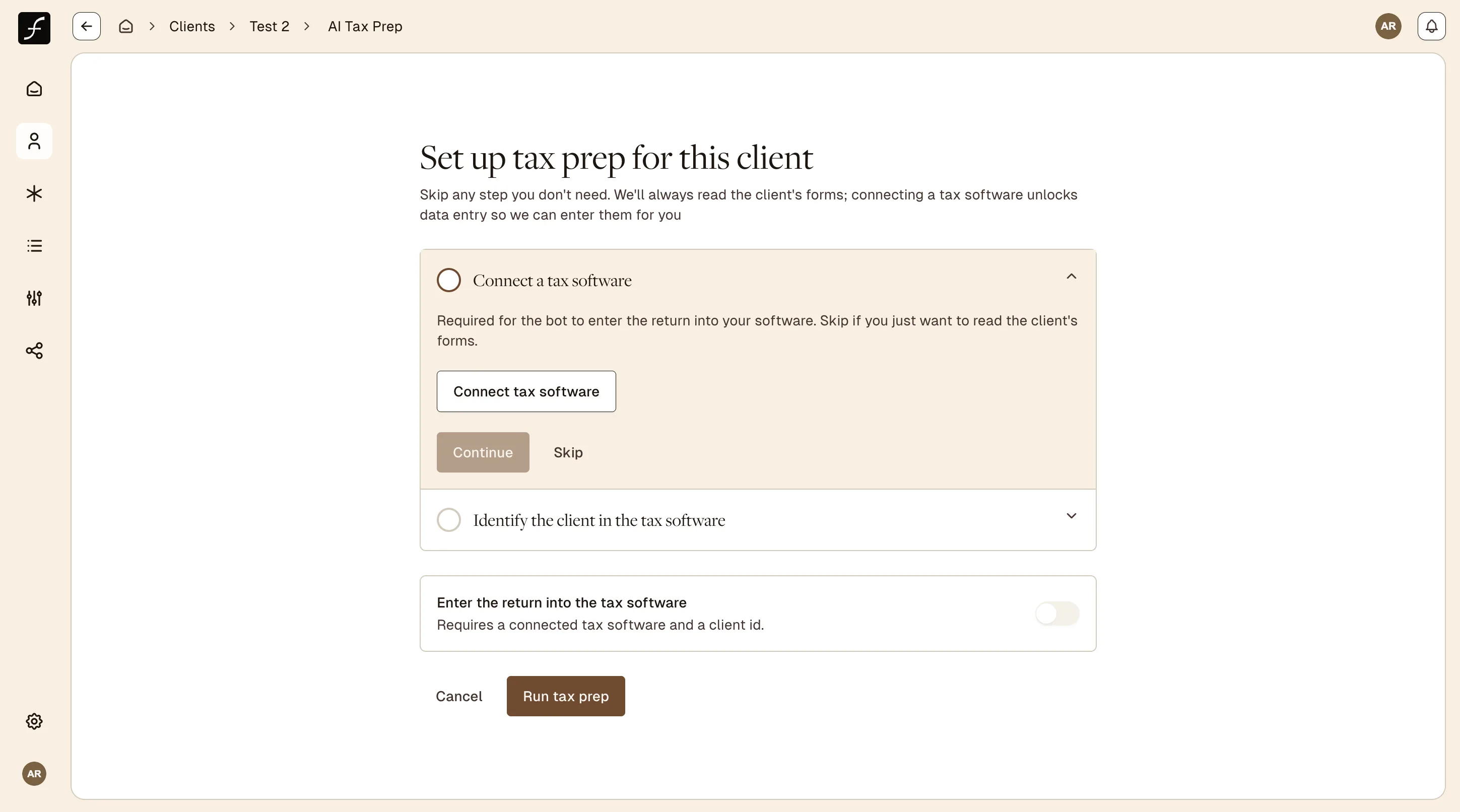Screen dimensions: 1460x812
Task: Click the Connect tax software button
Action: click(x=526, y=391)
